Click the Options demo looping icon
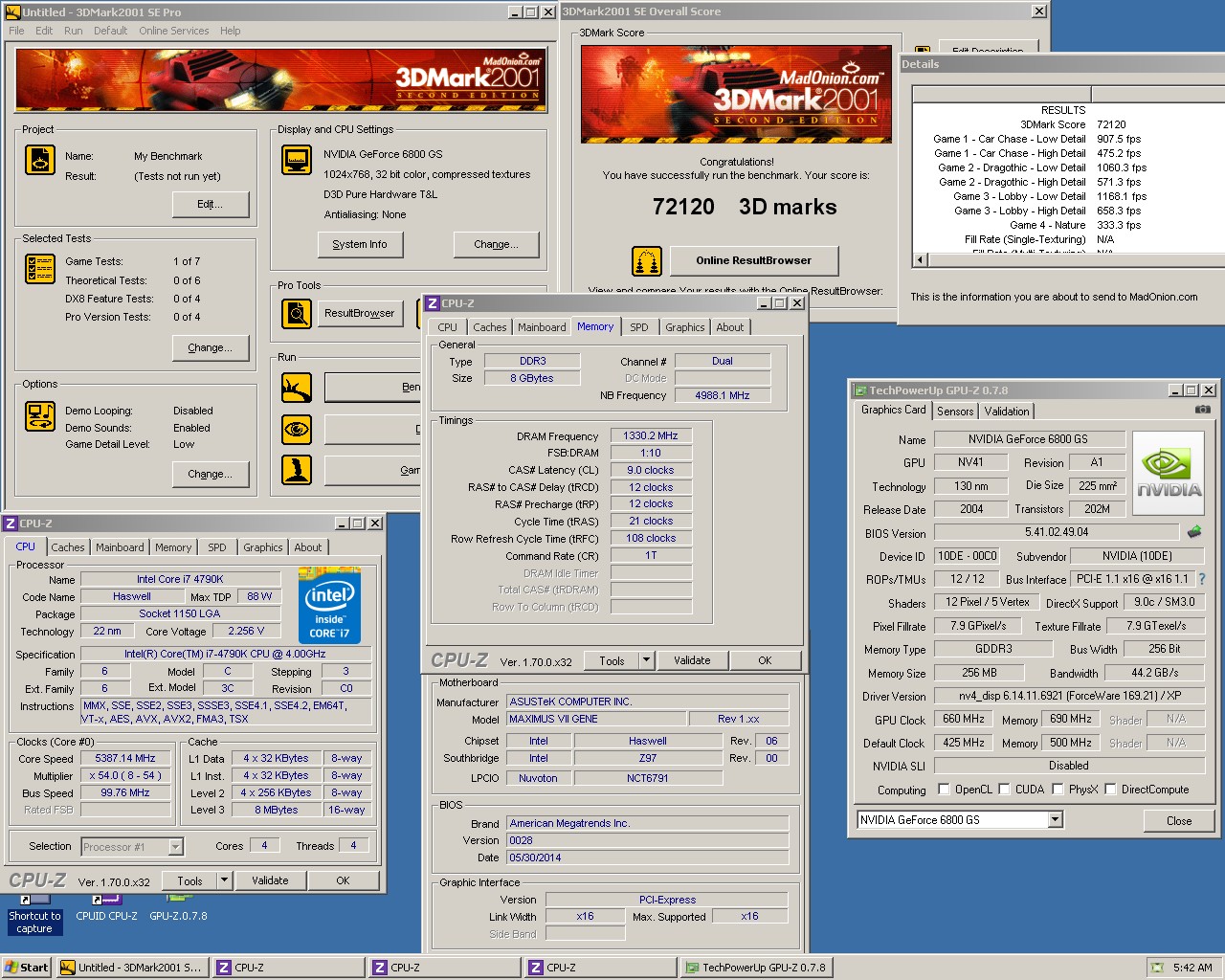 click(x=39, y=416)
